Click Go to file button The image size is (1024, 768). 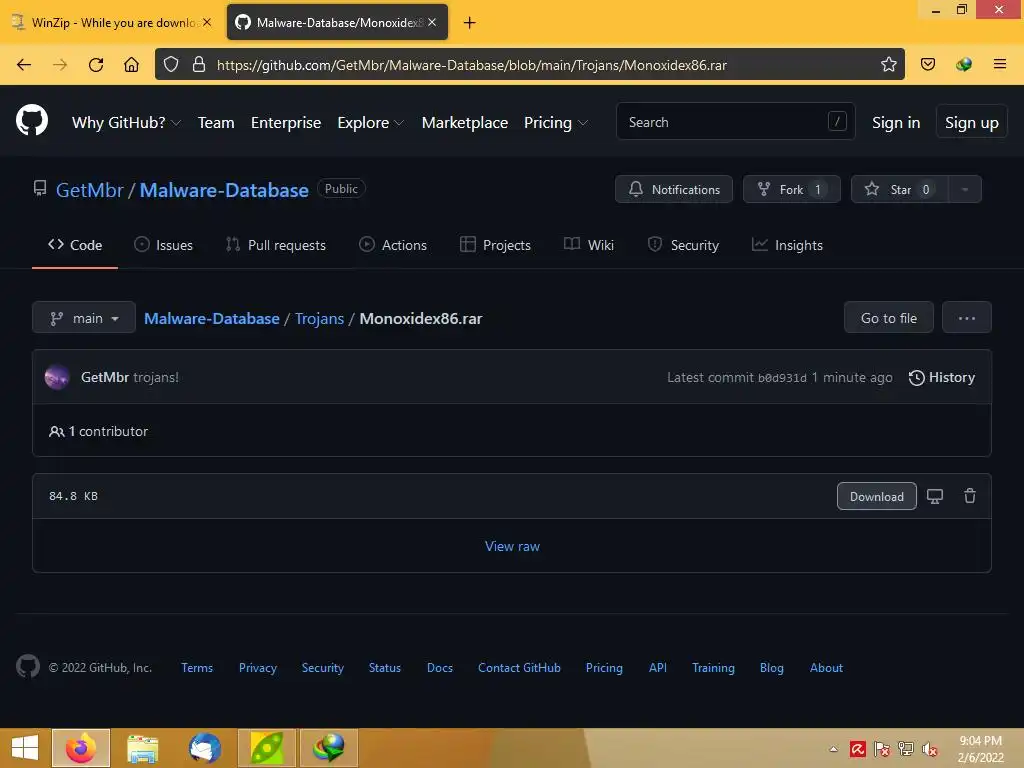[x=888, y=318]
